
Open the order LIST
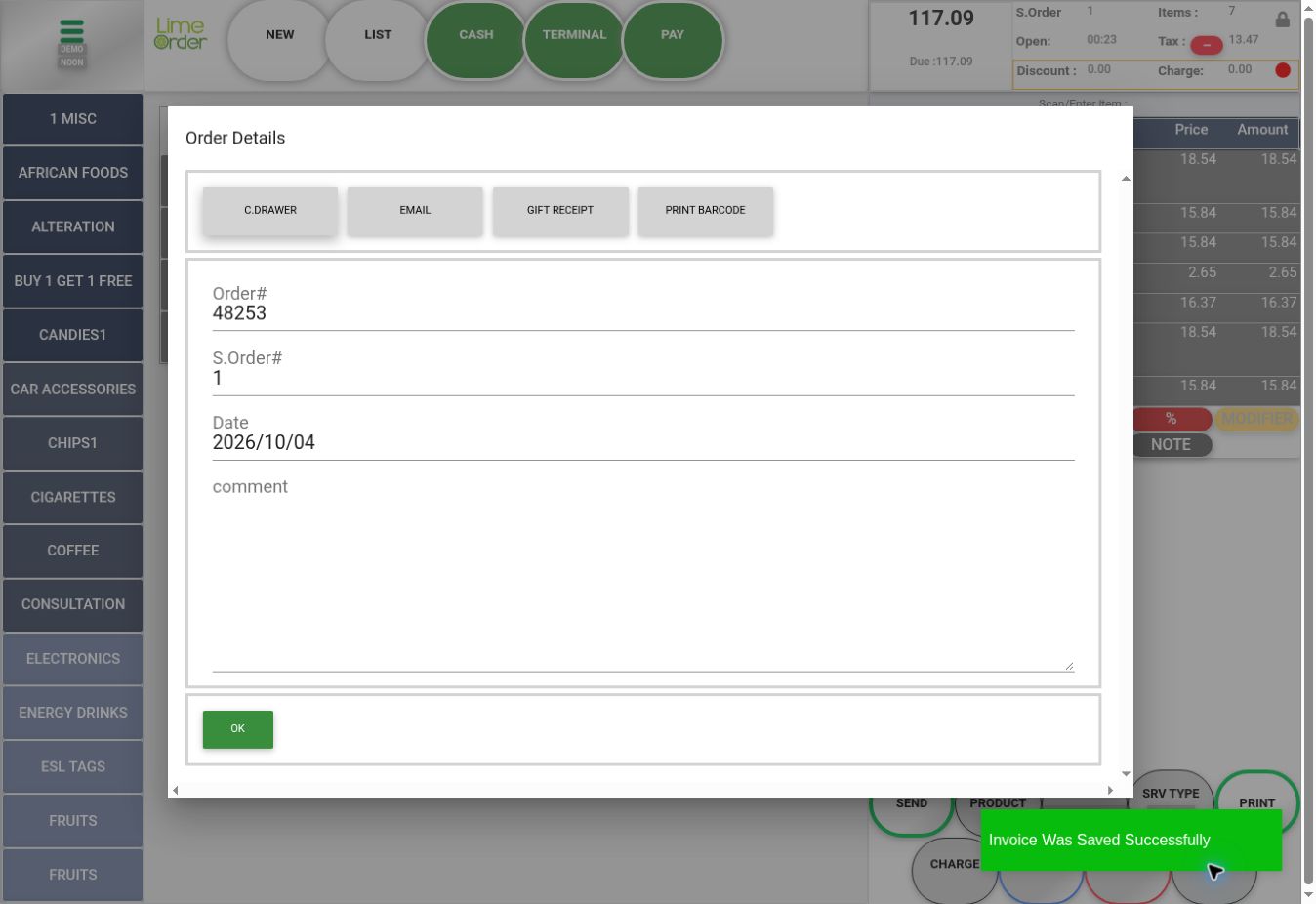(x=378, y=39)
